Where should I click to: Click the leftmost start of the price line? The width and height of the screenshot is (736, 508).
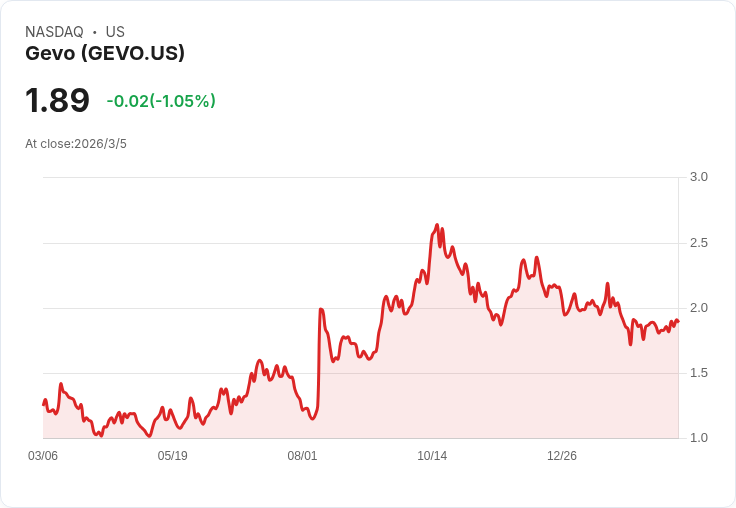pos(44,404)
